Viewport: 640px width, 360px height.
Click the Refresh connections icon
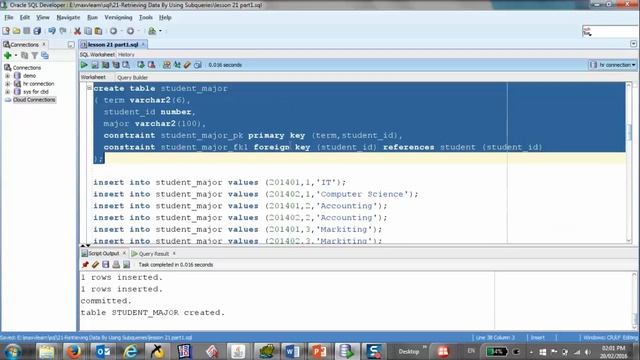[24, 56]
